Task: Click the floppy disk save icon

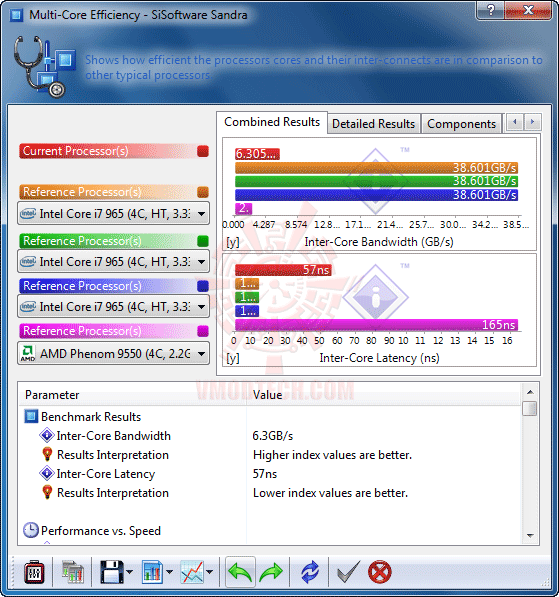Action: (x=112, y=571)
